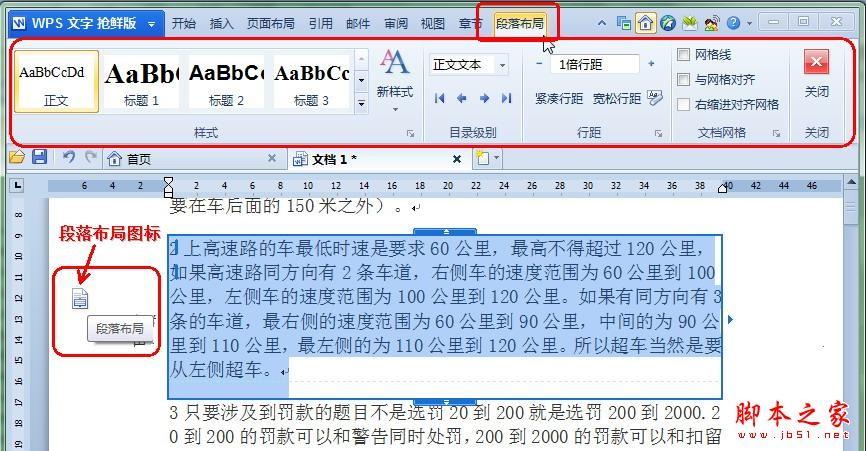Enable 与网格对齐 checkbox

(x=683, y=79)
